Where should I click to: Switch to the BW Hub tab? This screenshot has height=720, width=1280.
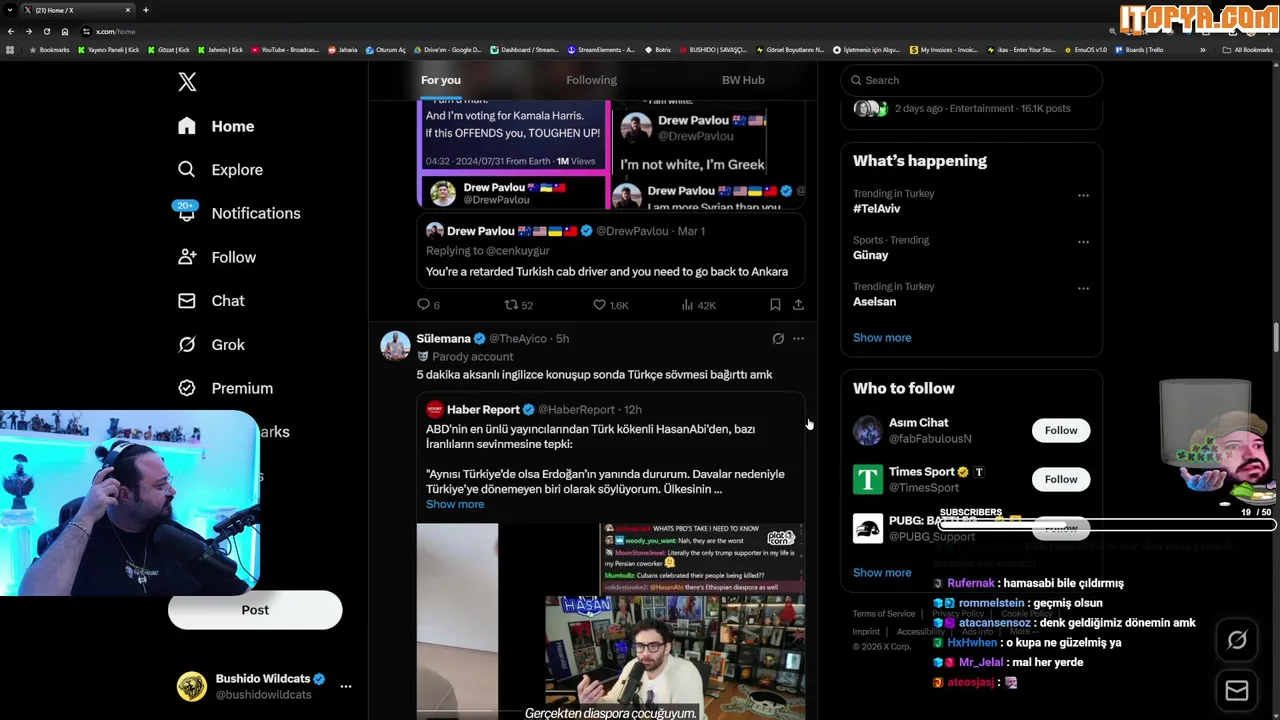[743, 80]
